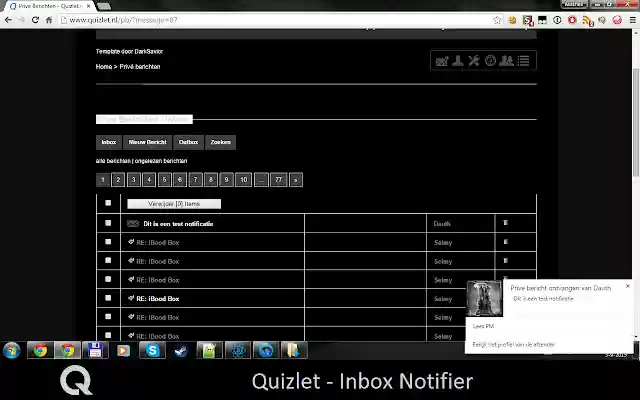Image resolution: width=640 pixels, height=400 pixels.
Task: Click the page vertical scrollbar
Action: click(x=636, y=122)
